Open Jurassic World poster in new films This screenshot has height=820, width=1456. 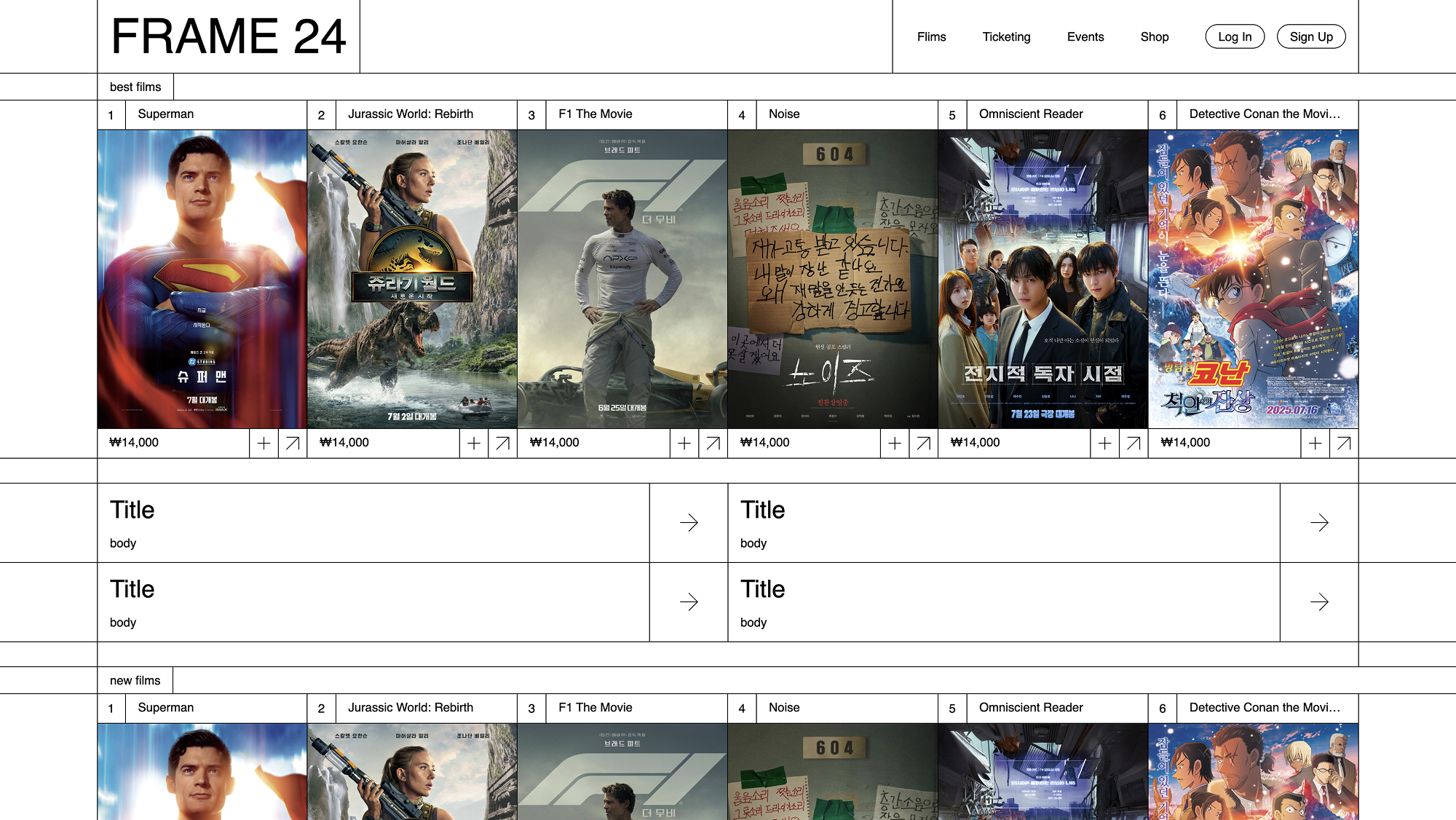tap(412, 772)
